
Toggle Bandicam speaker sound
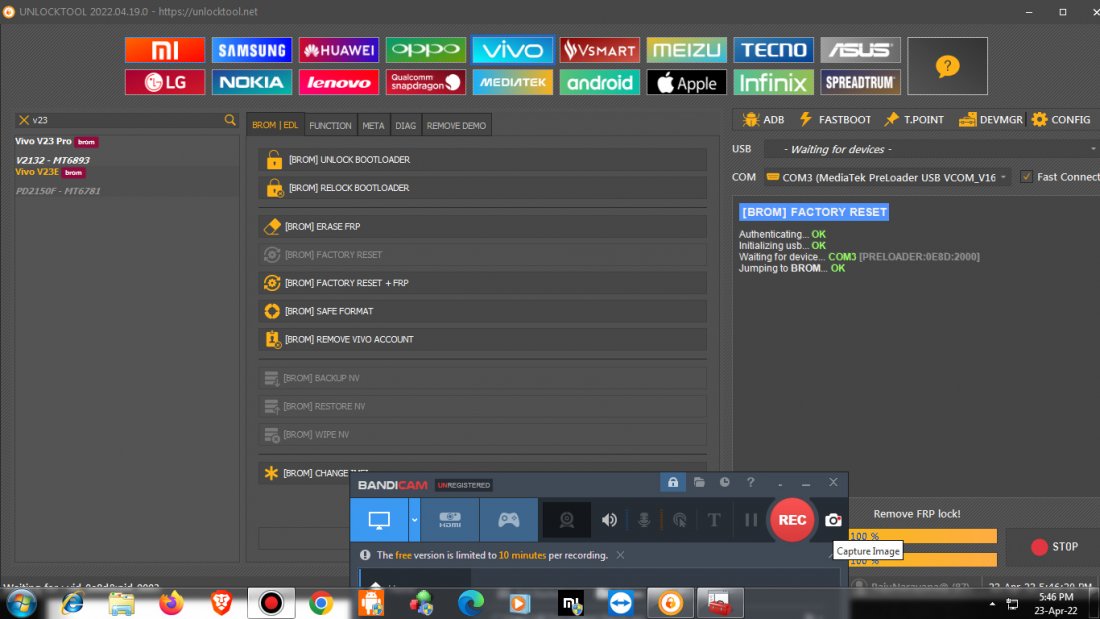point(609,520)
